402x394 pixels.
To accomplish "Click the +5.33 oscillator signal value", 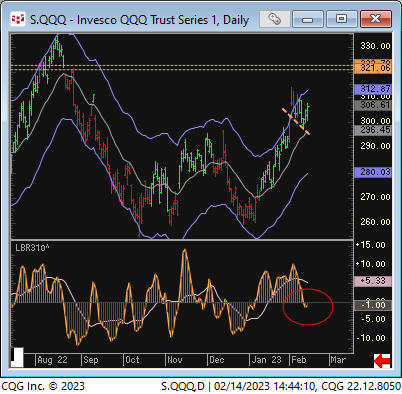I will 372,281.
